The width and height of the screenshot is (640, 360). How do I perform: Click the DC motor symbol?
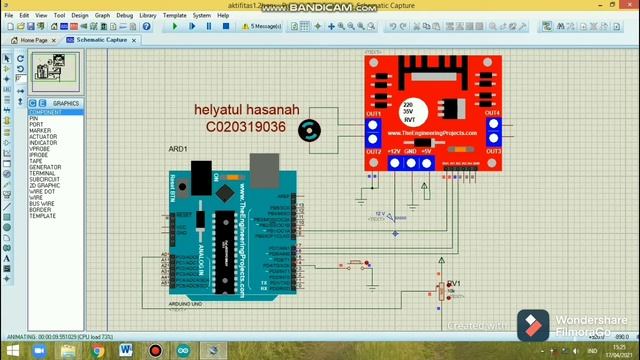309,131
